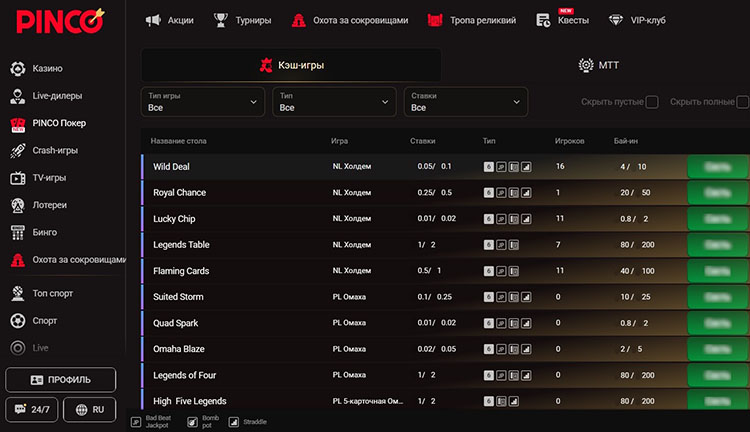Expand the Ставки filter dropdown
This screenshot has width=750, height=432.
pyautogui.click(x=466, y=102)
